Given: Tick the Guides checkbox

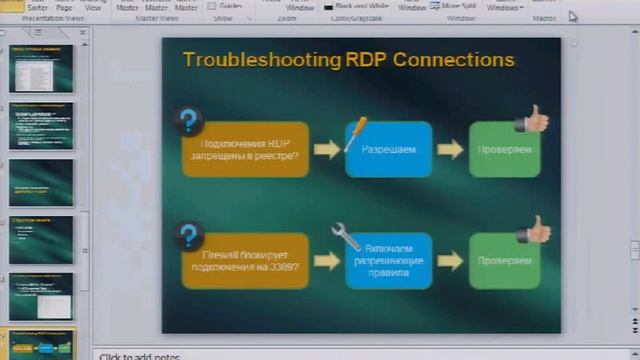Looking at the screenshot, I should click(x=212, y=6).
